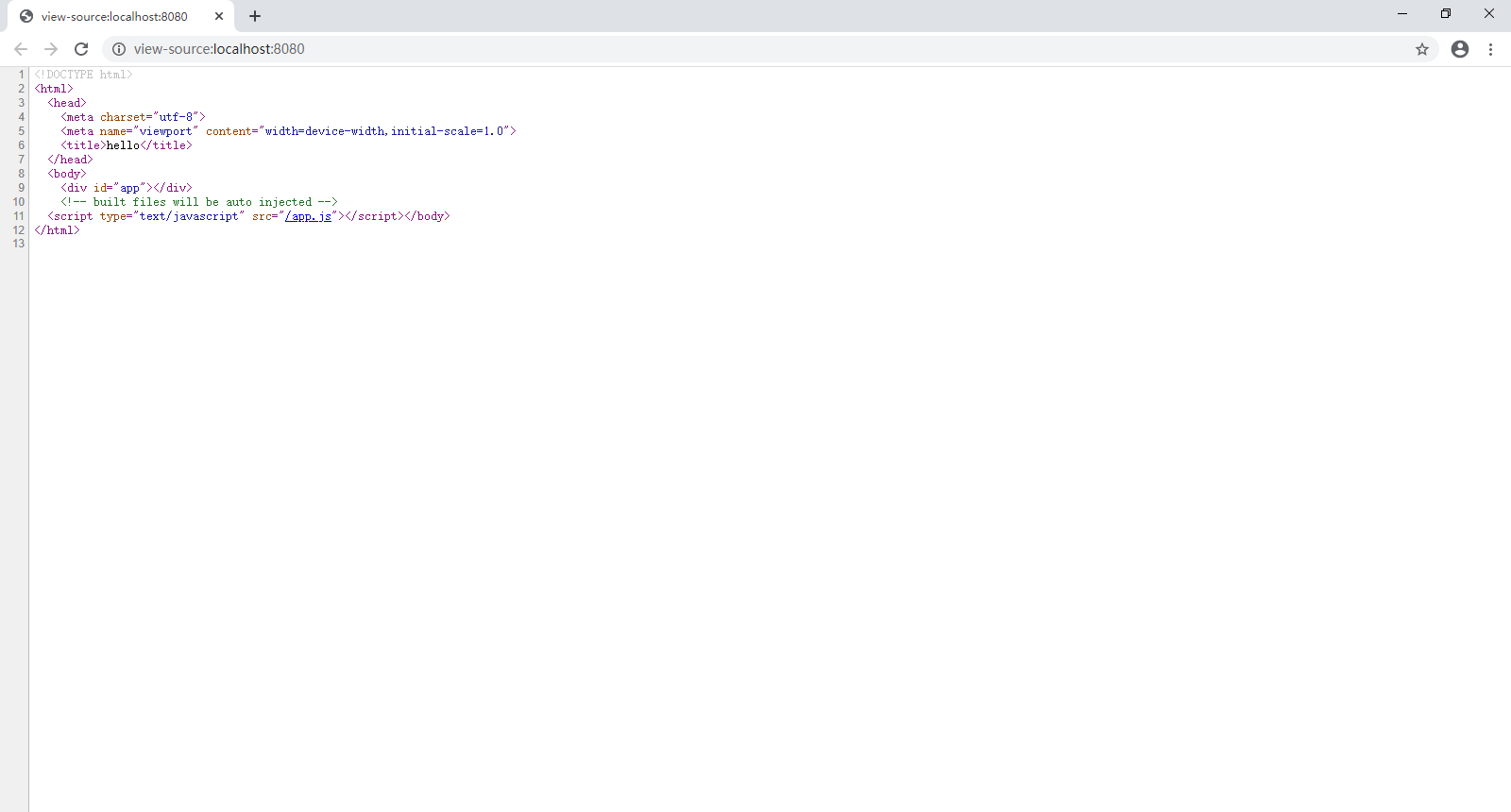Click the meta charset="utf-8" line
Viewport: 1511px width, 812px height.
[x=133, y=117]
